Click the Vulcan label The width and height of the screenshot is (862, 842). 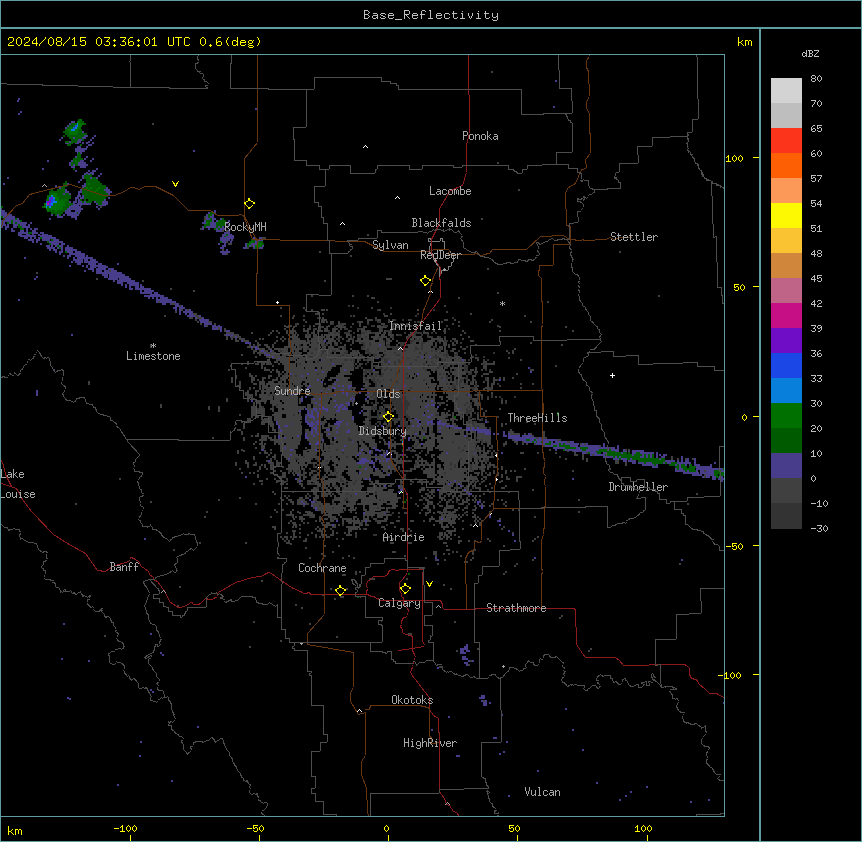(543, 792)
